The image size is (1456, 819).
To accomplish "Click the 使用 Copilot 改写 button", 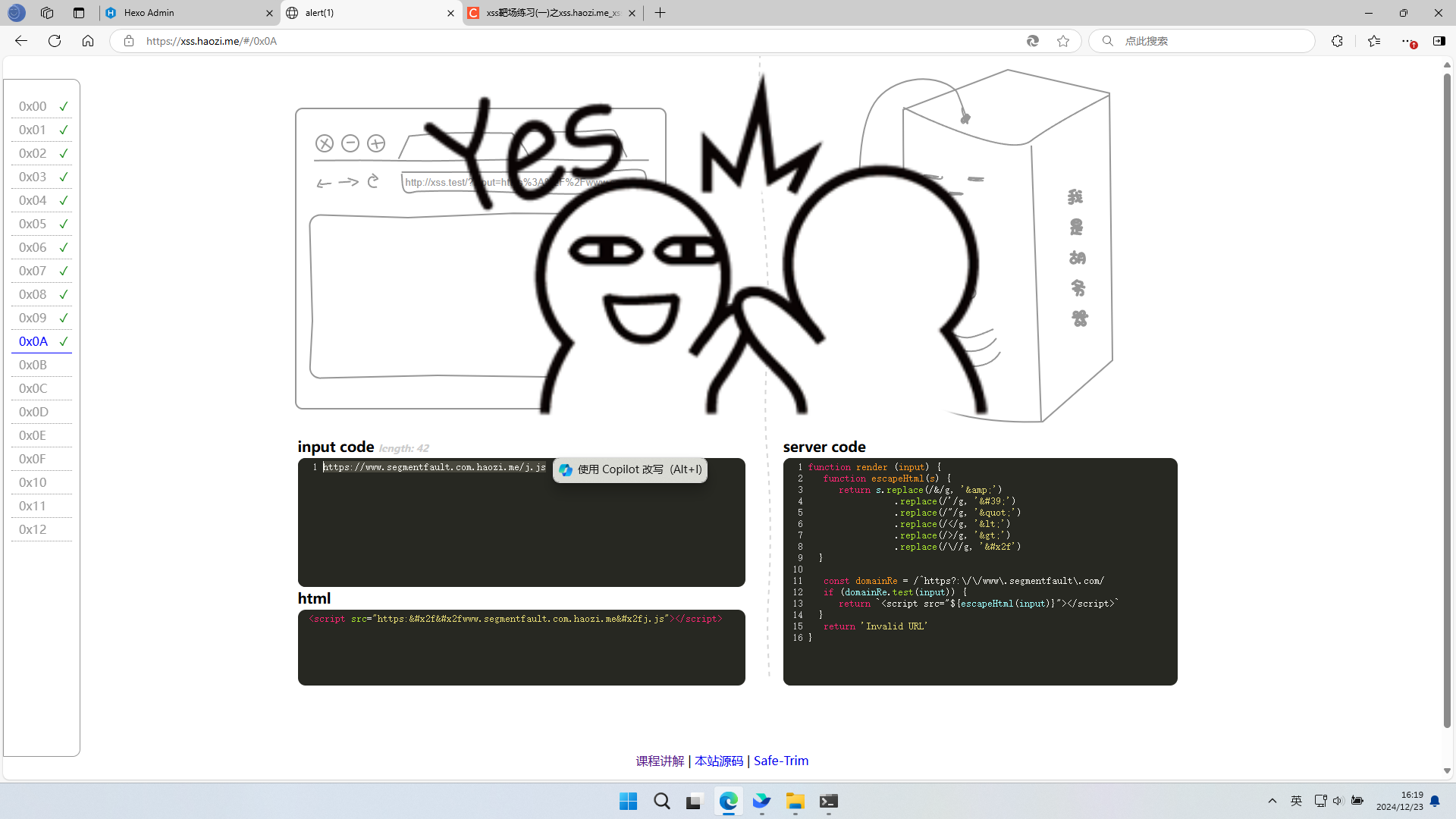I will pos(630,469).
